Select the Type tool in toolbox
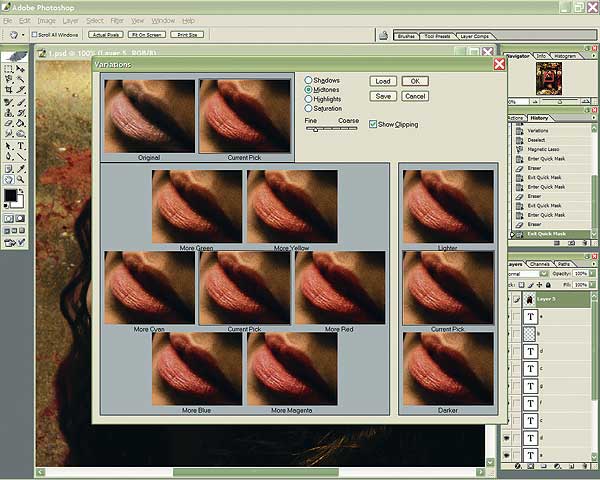 [x=21, y=145]
